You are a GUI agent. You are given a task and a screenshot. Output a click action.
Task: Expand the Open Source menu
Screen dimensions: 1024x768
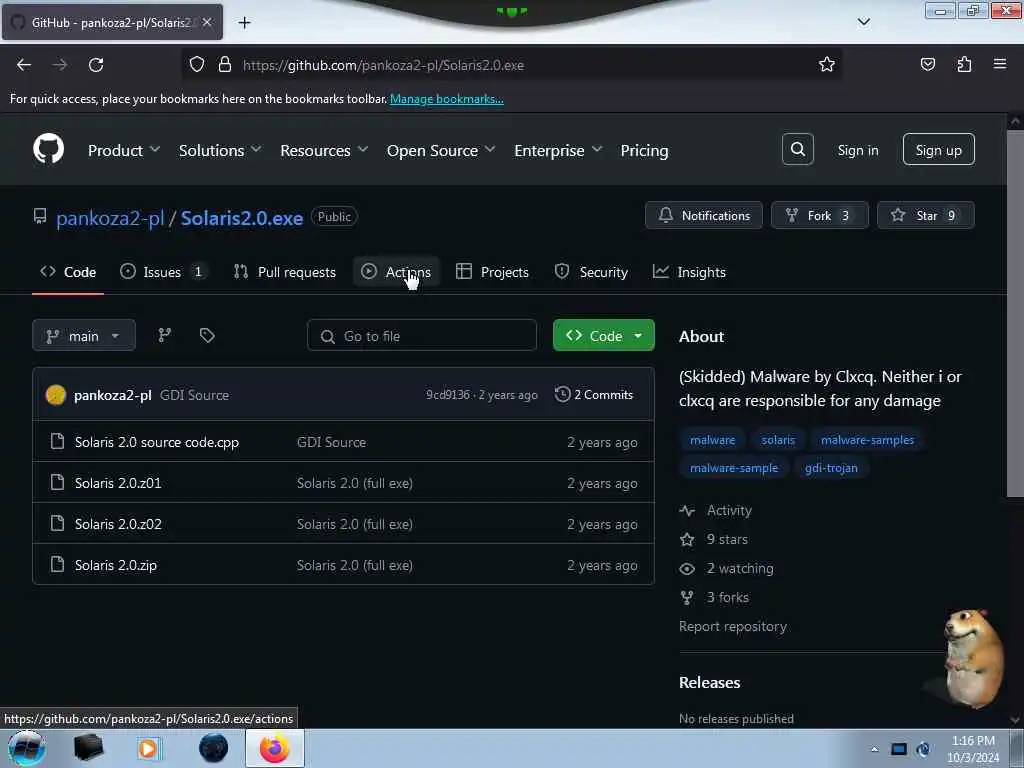tap(441, 150)
